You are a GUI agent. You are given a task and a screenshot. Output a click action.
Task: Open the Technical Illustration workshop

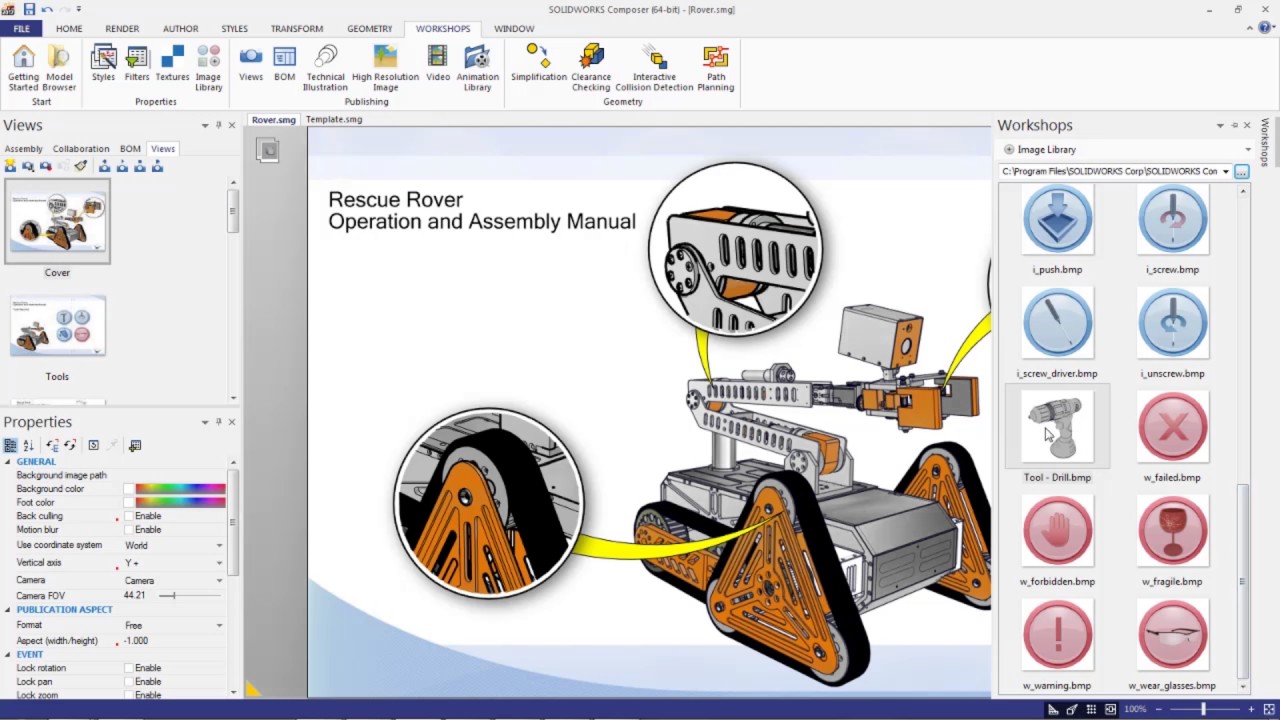326,68
